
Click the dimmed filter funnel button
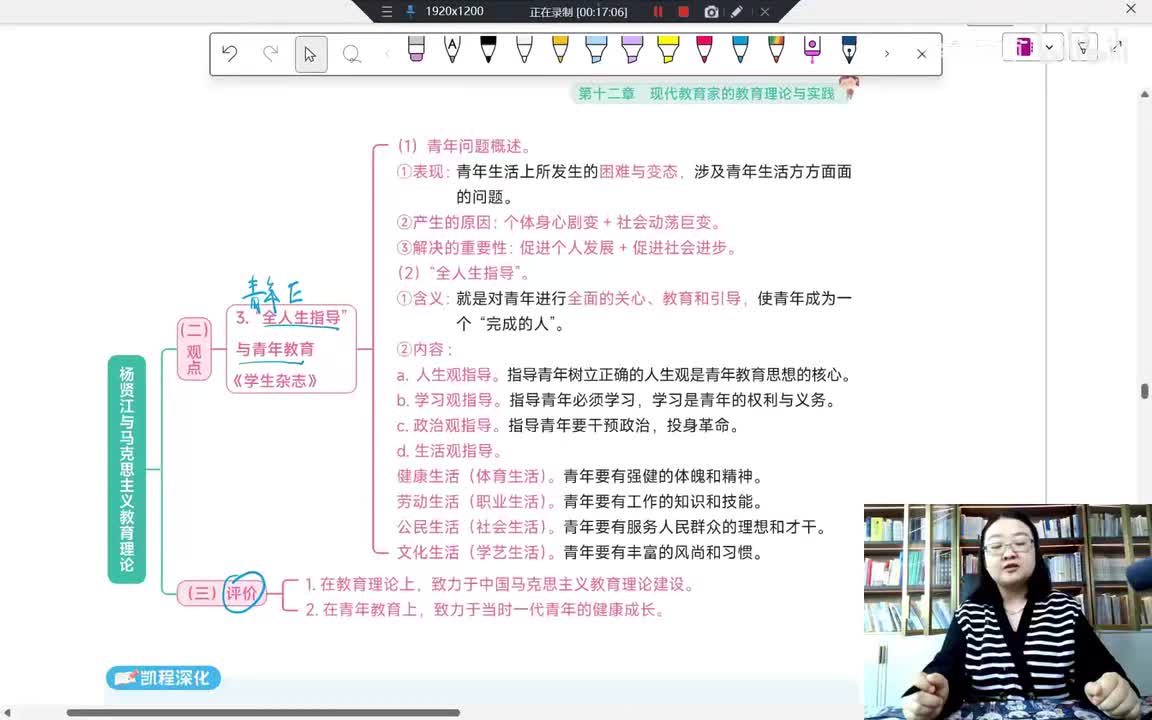(x=1082, y=48)
